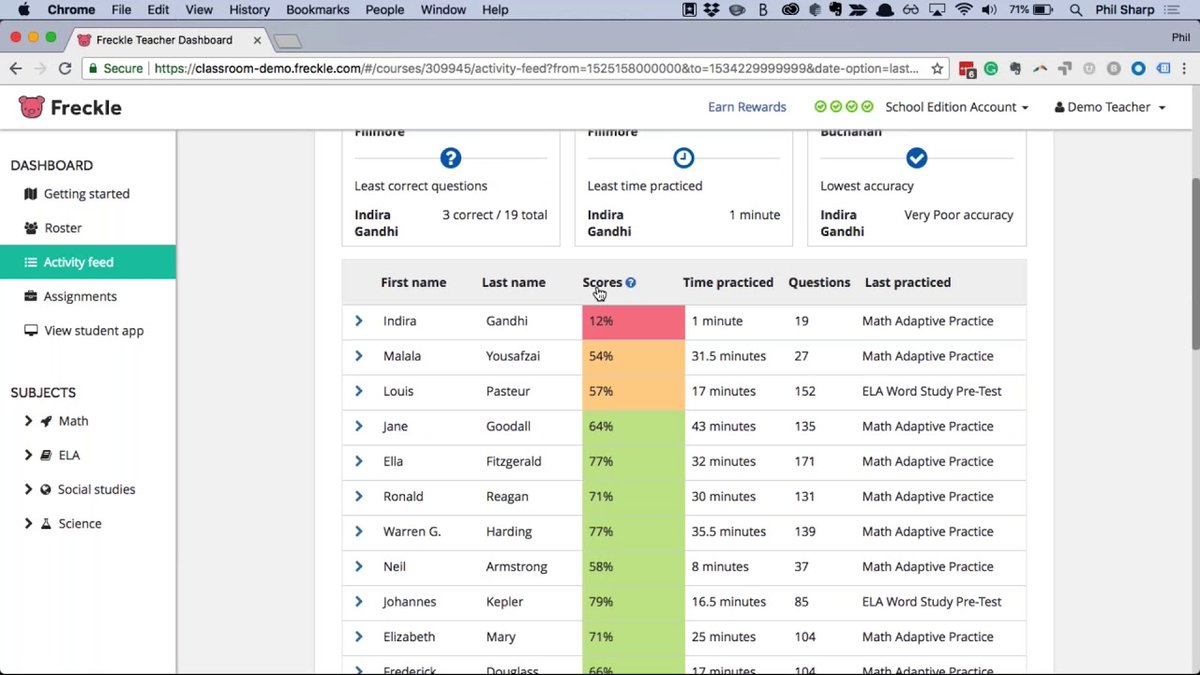Viewport: 1200px width, 675px height.
Task: Open macOS Spotlight search icon
Action: click(x=1076, y=10)
